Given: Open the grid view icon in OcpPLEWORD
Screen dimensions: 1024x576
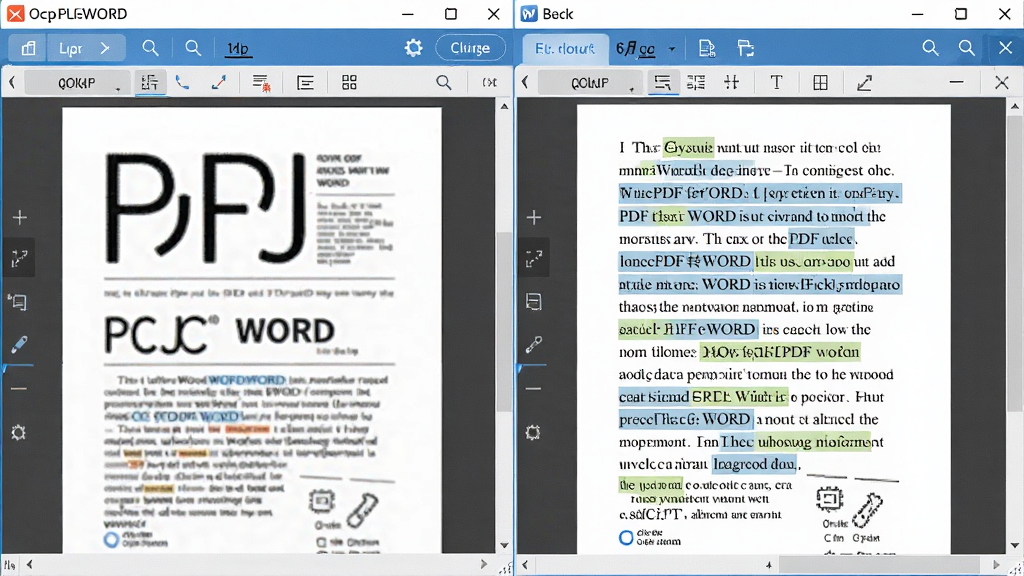Looking at the screenshot, I should point(349,82).
